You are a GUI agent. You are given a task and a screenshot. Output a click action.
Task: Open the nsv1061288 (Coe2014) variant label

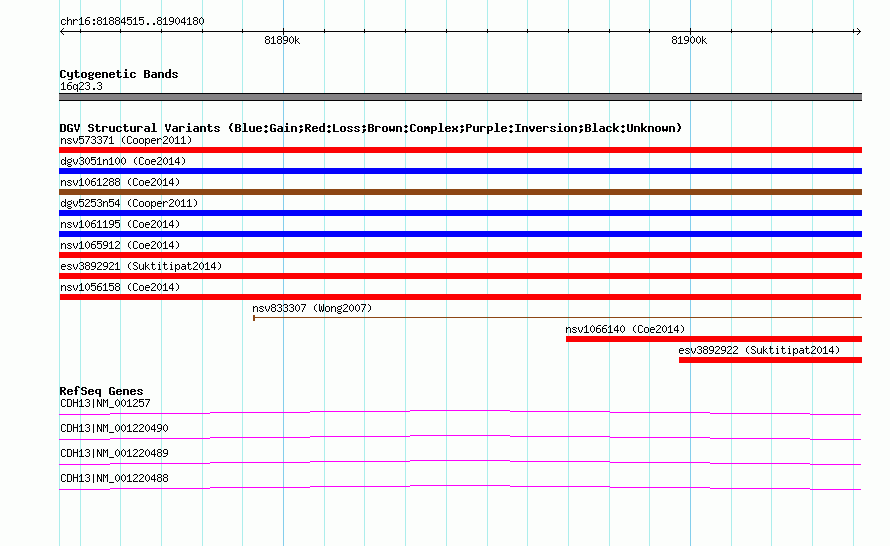[x=120, y=182]
